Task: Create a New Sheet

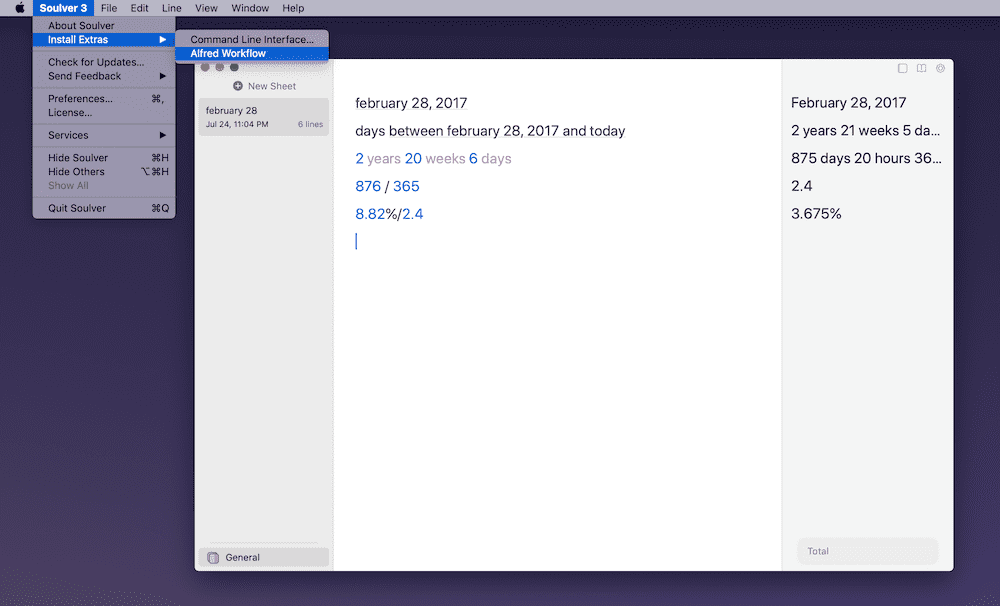Action: 264,86
